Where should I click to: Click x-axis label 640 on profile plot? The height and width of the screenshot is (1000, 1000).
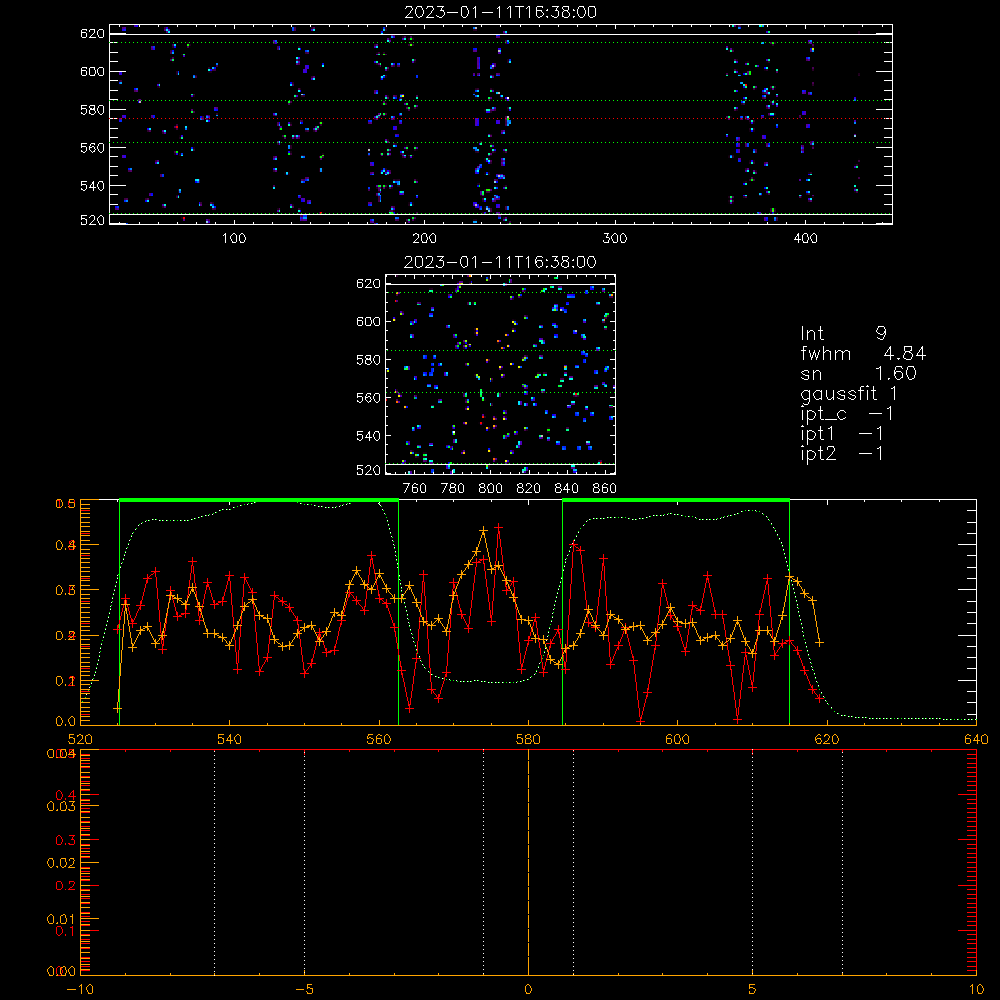(976, 739)
